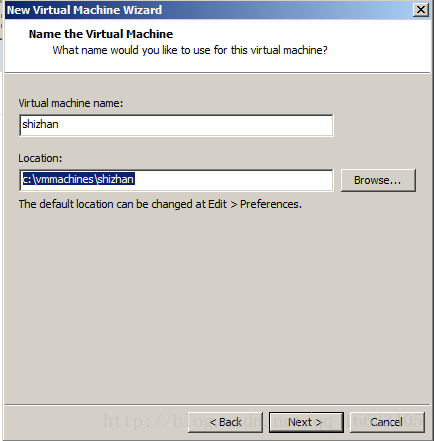Screen dimensions: 434x441
Task: Click the 'Name the Virtual Machine' heading
Action: coord(101,34)
